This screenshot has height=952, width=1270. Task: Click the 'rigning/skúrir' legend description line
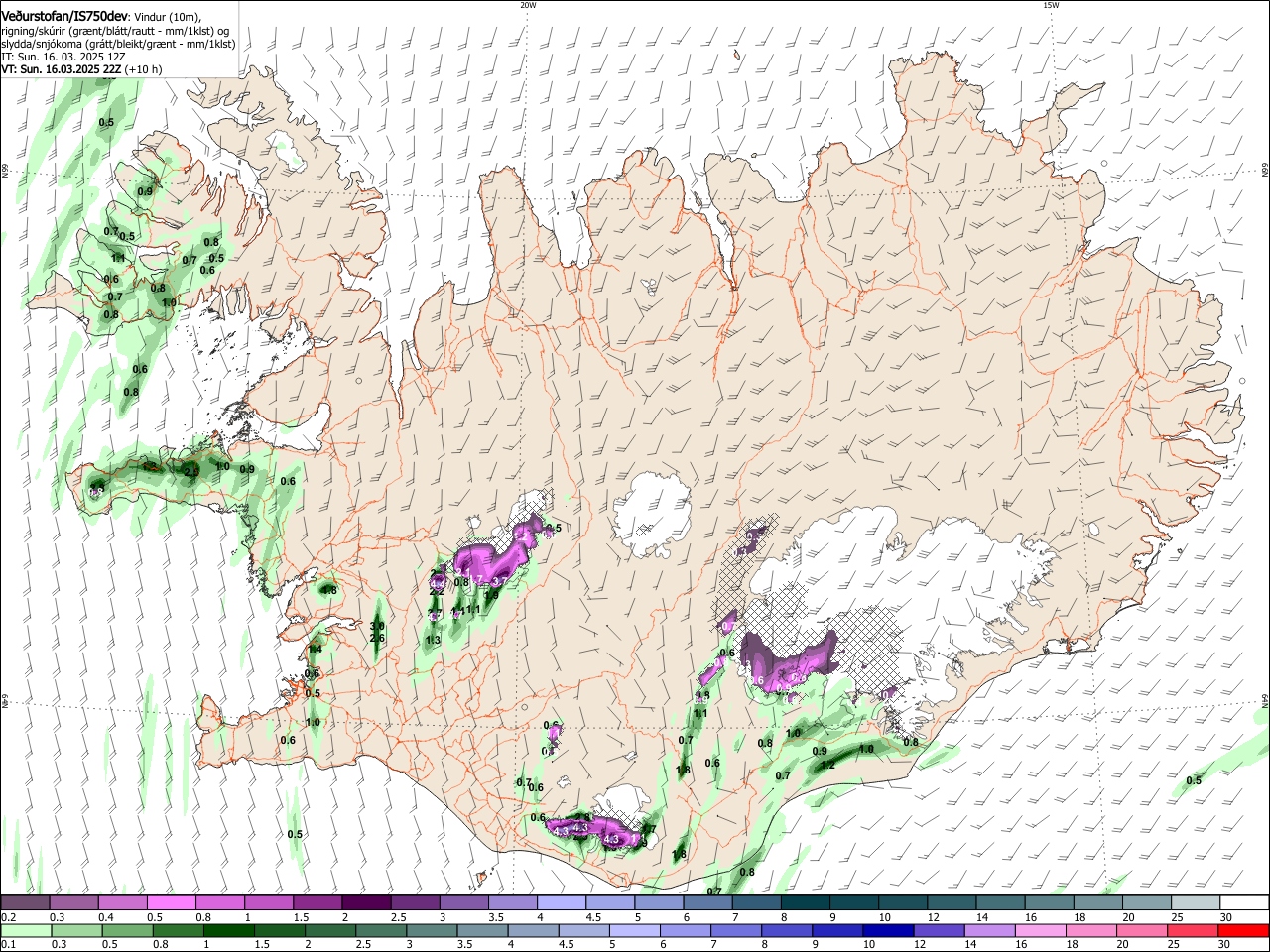[117, 30]
